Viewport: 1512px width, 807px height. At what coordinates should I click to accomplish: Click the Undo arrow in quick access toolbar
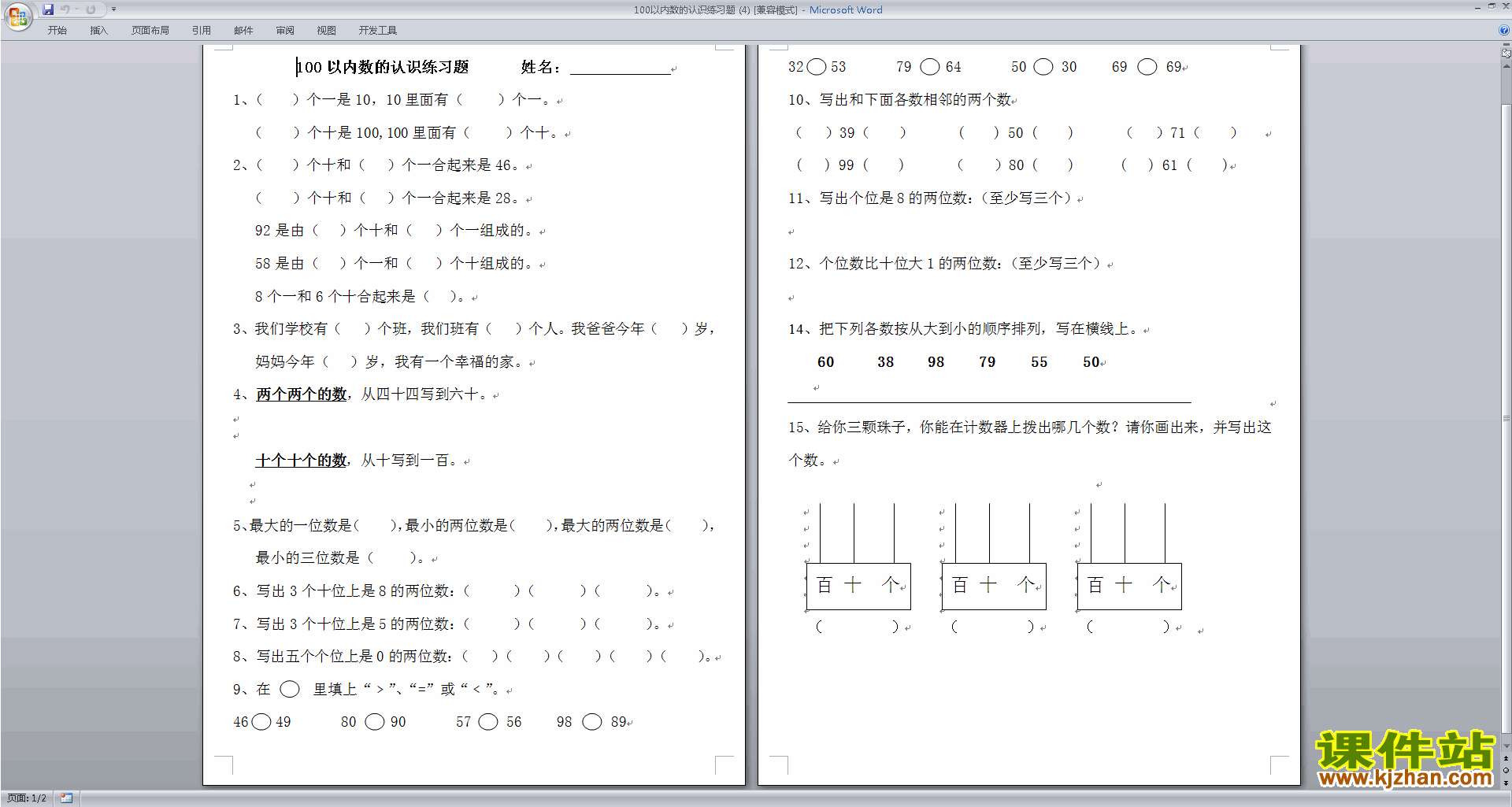pos(65,9)
